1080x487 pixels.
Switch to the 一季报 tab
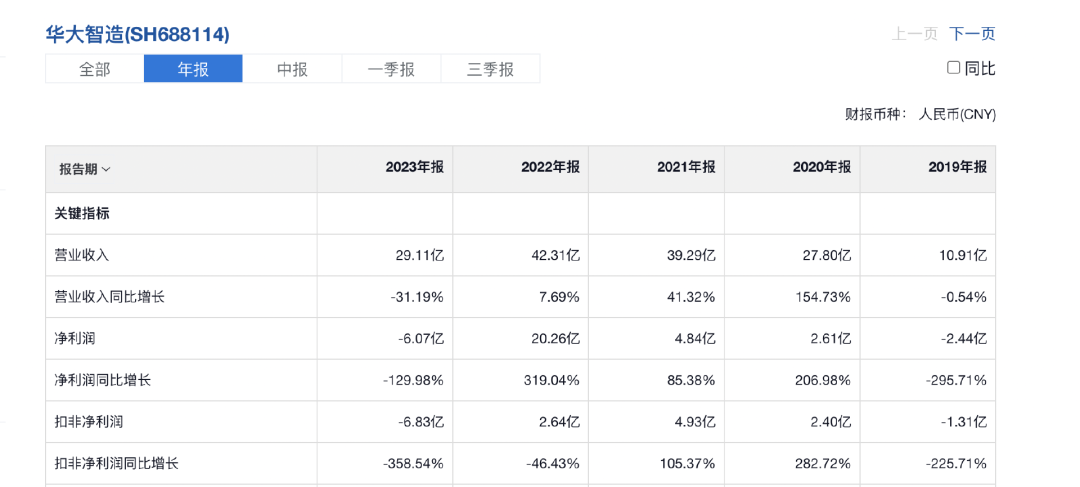(391, 69)
